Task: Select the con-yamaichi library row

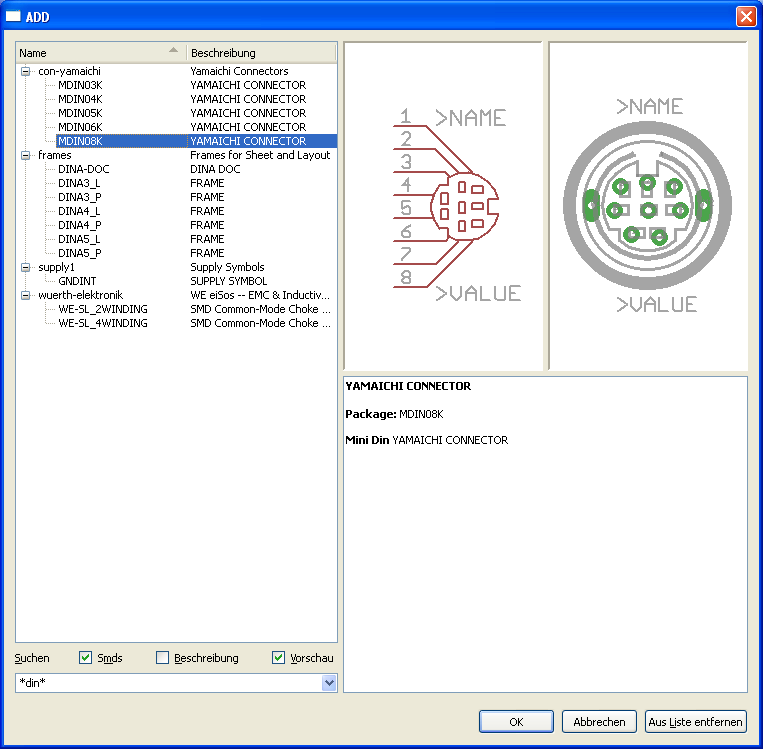Action: (70, 72)
